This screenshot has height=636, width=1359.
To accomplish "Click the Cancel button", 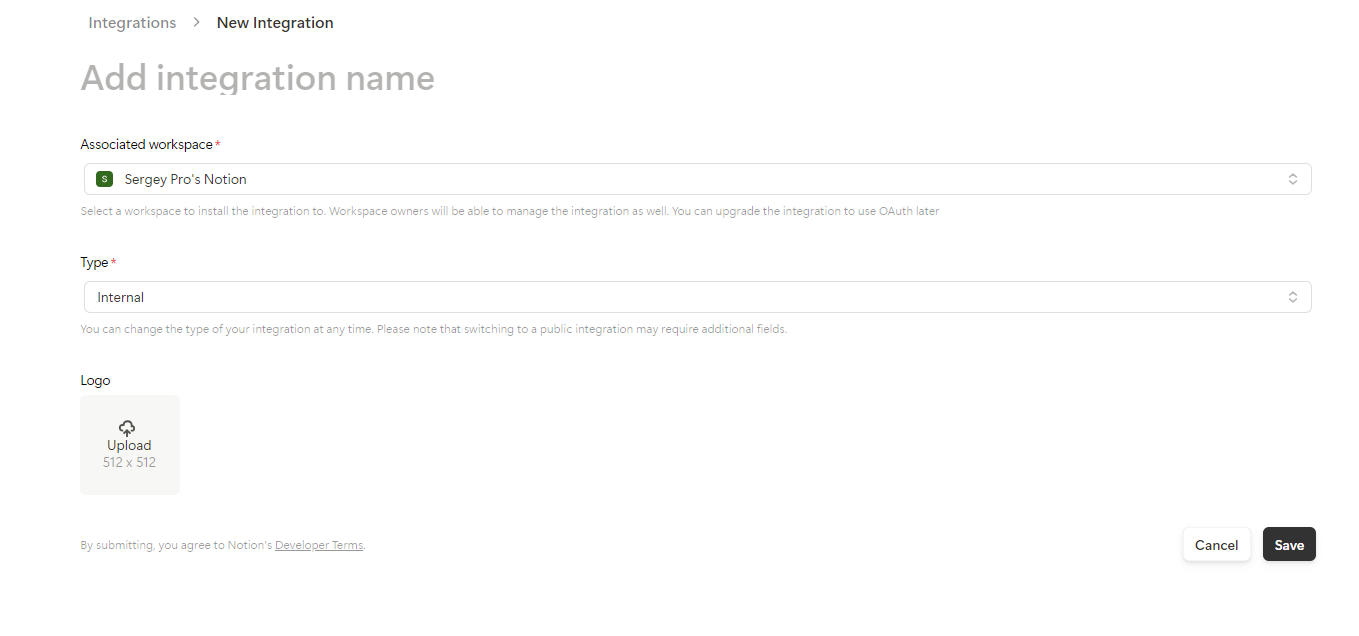I will pos(1216,545).
